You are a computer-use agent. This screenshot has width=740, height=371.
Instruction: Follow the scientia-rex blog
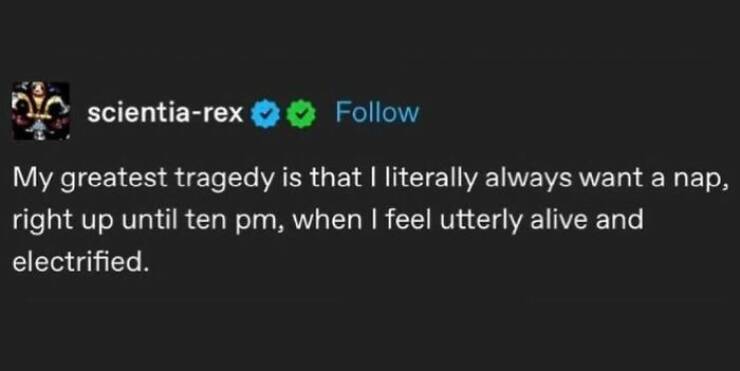point(377,113)
